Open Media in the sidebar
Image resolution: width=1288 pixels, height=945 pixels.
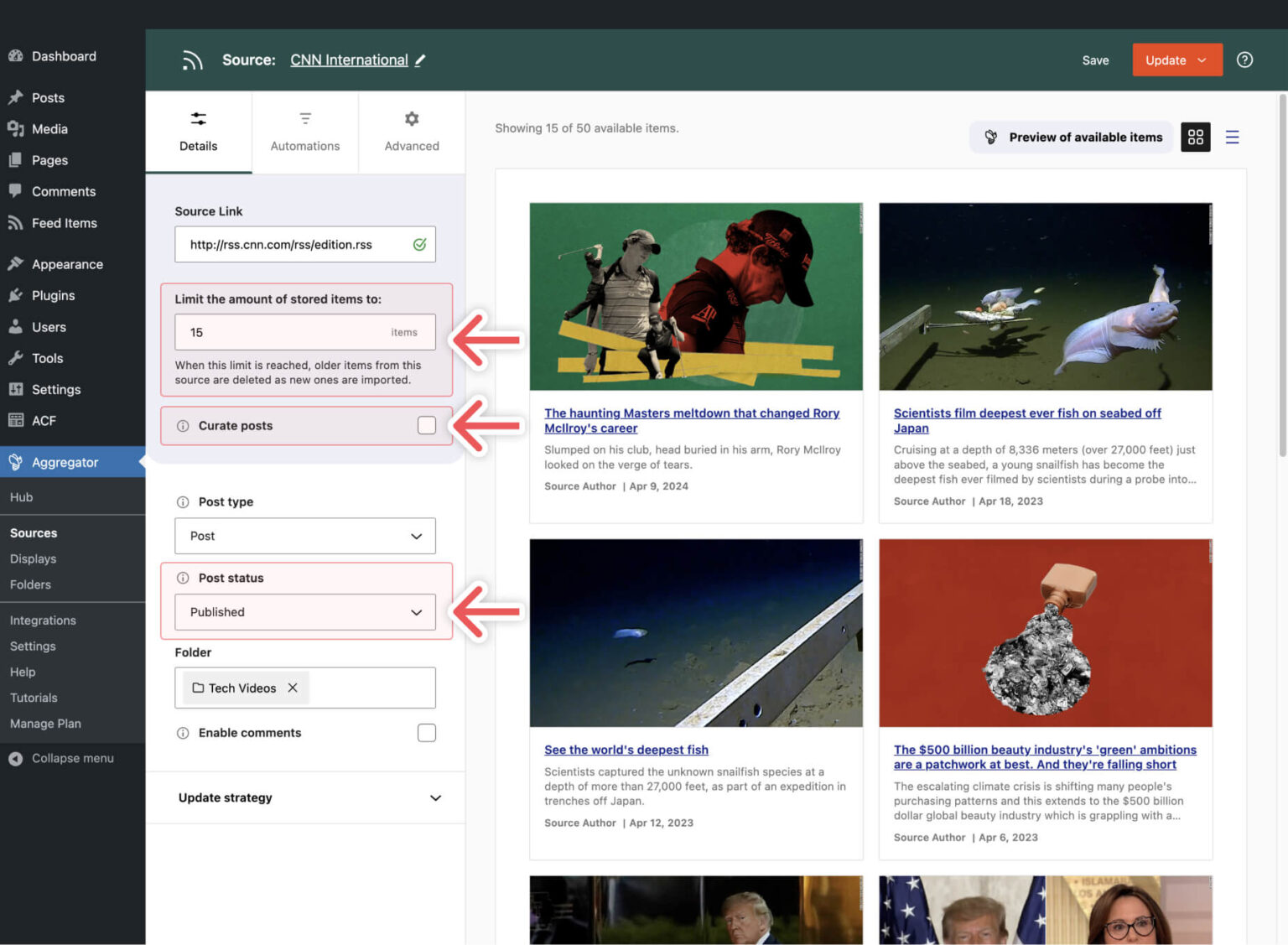coord(49,129)
